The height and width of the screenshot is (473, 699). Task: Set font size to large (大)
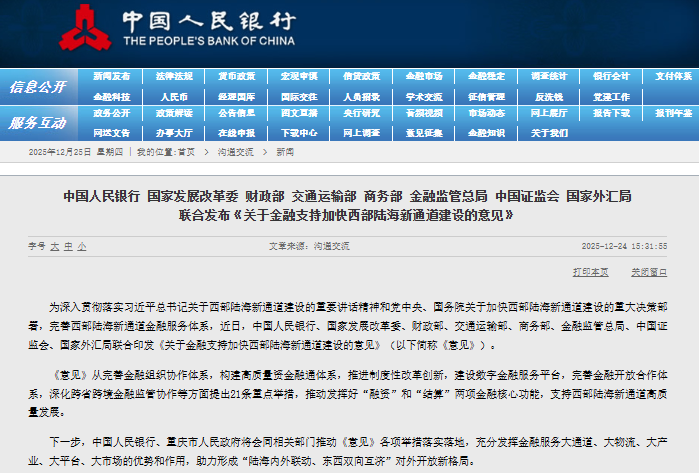coord(55,245)
